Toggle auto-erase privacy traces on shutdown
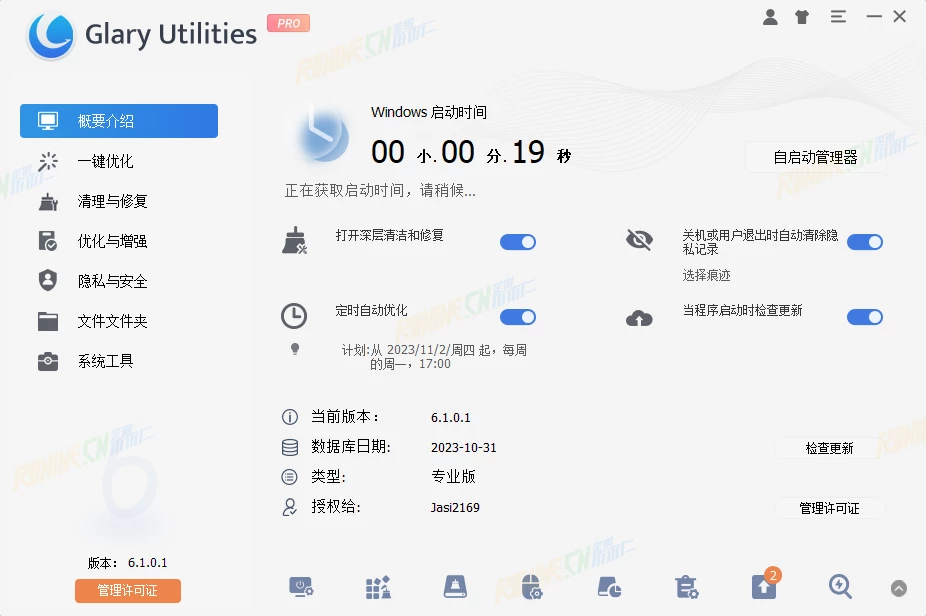The width and height of the screenshot is (926, 616). (x=864, y=242)
